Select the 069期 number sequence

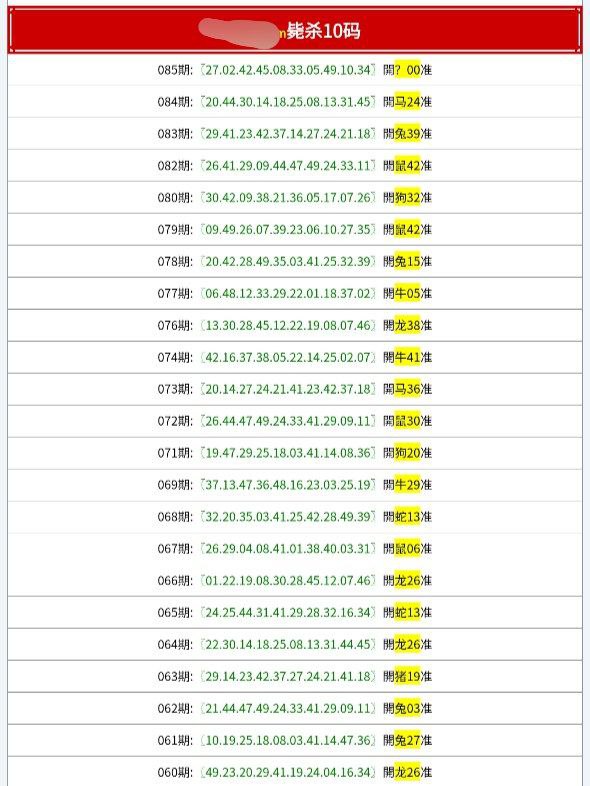[x=288, y=485]
